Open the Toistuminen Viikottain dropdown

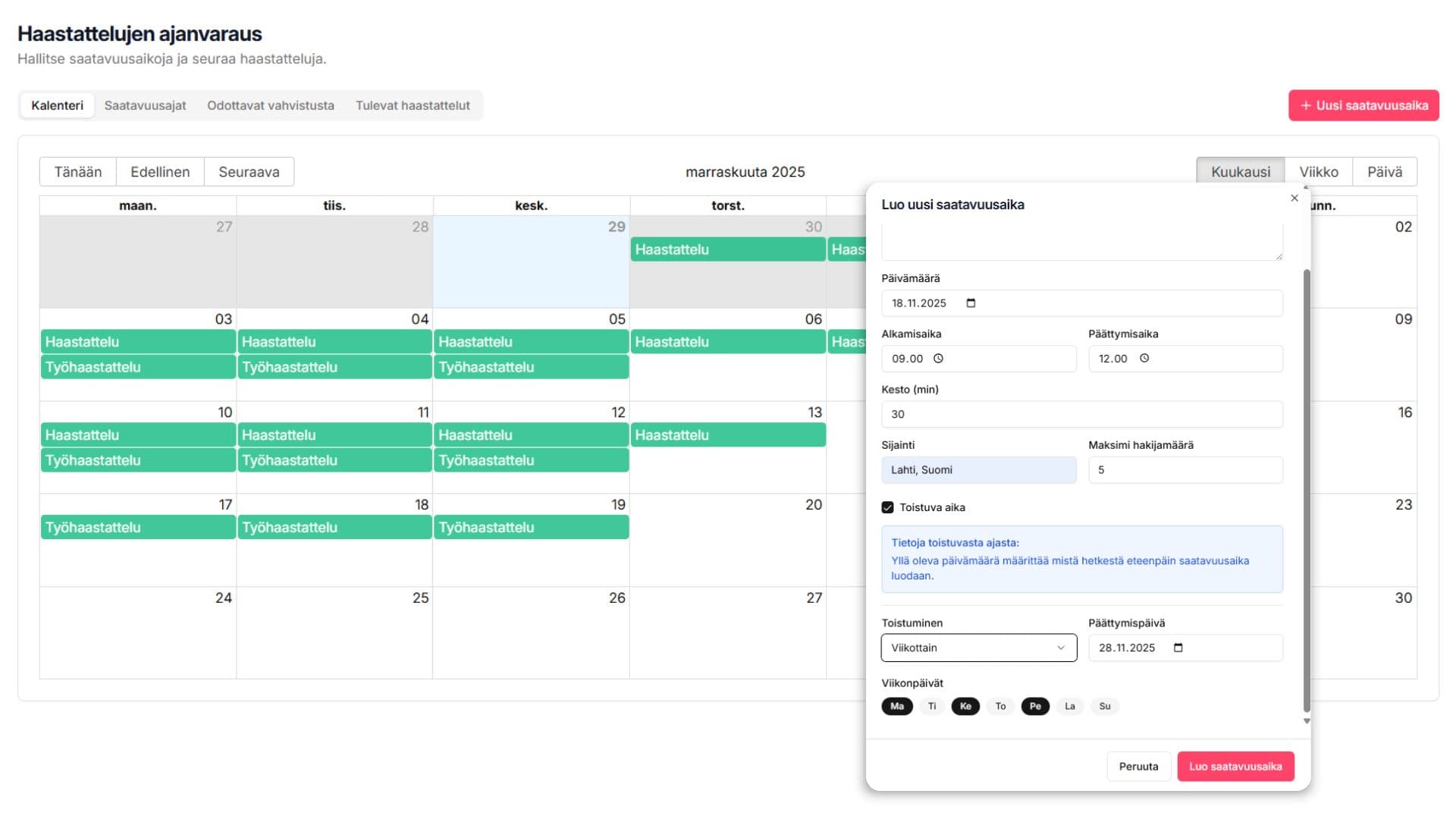pyautogui.click(x=978, y=648)
